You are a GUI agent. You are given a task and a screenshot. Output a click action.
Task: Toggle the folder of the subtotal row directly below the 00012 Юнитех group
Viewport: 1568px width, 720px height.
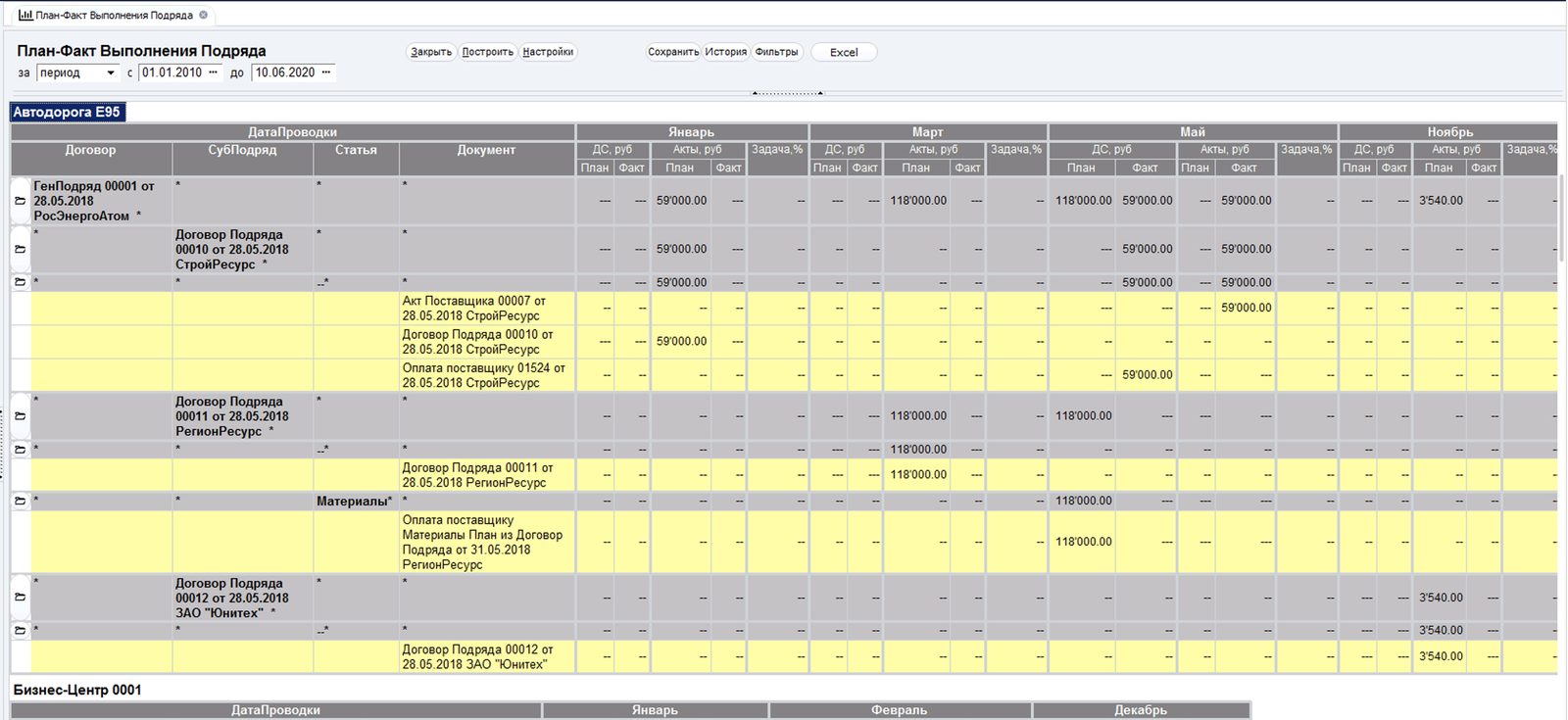[20, 630]
